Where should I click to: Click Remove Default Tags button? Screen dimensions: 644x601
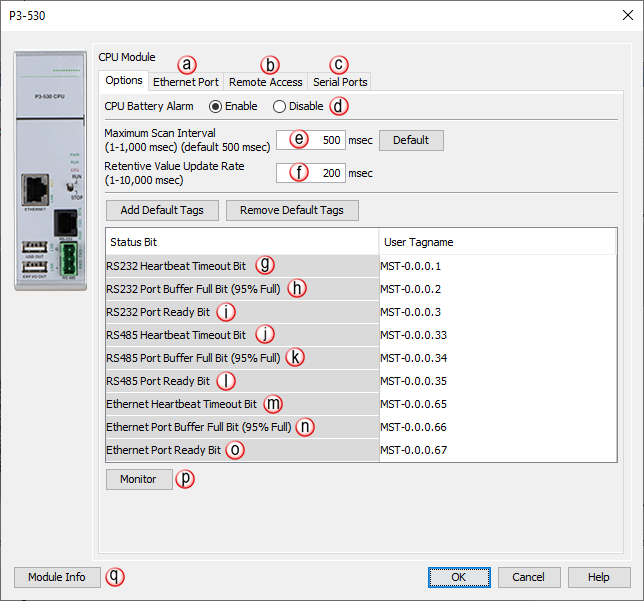292,210
